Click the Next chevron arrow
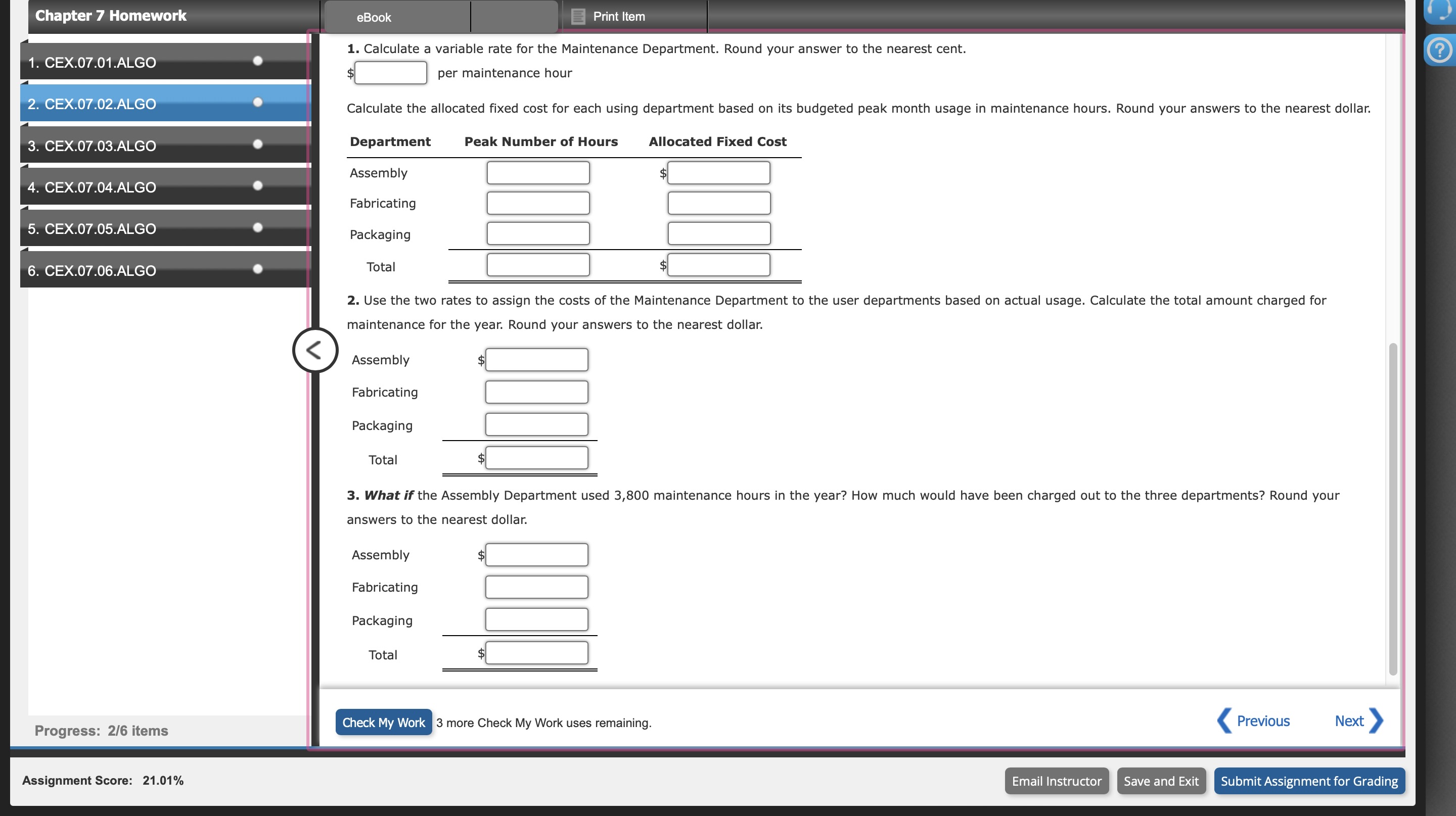This screenshot has height=816, width=1456. [1376, 721]
